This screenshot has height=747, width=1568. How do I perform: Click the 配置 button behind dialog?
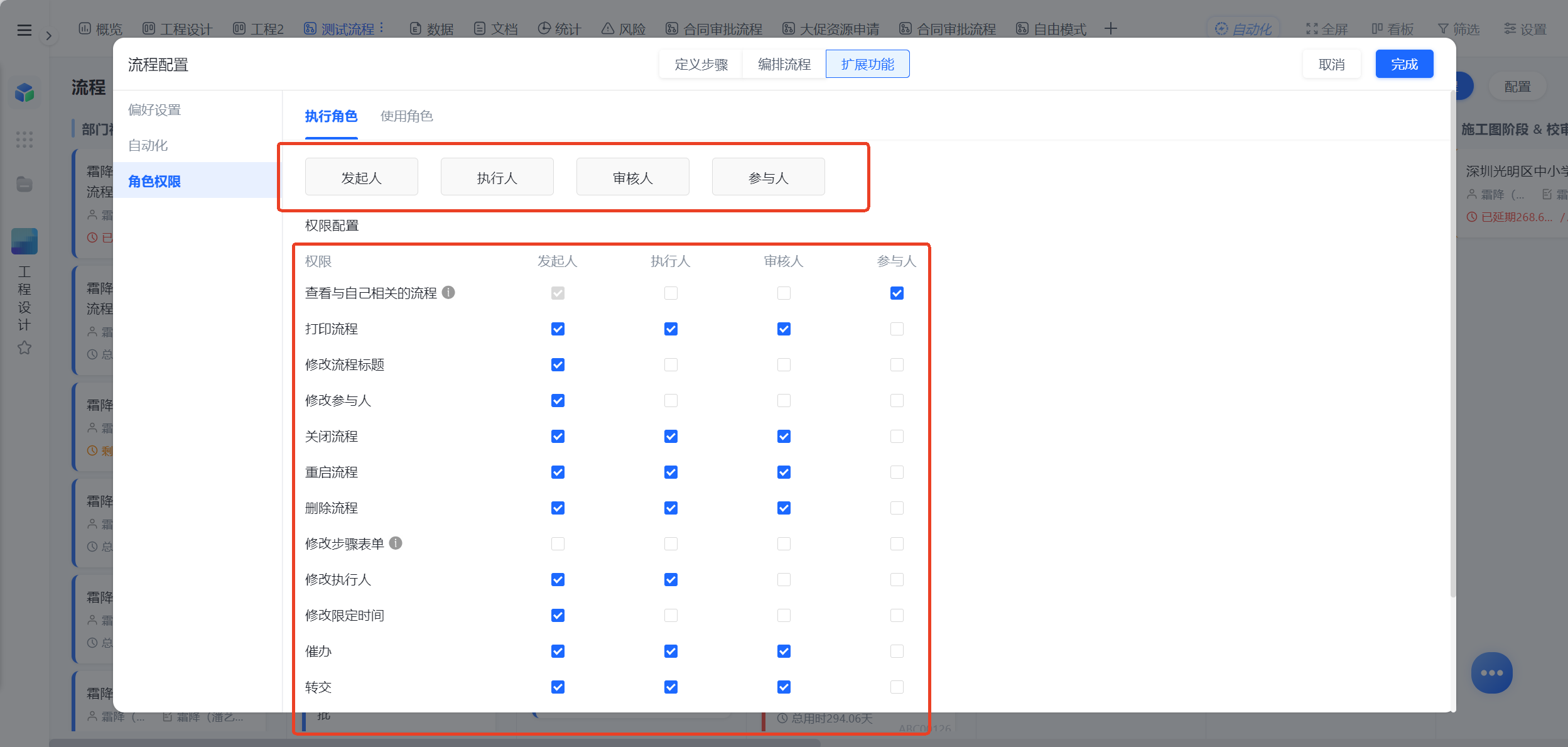coord(1517,87)
